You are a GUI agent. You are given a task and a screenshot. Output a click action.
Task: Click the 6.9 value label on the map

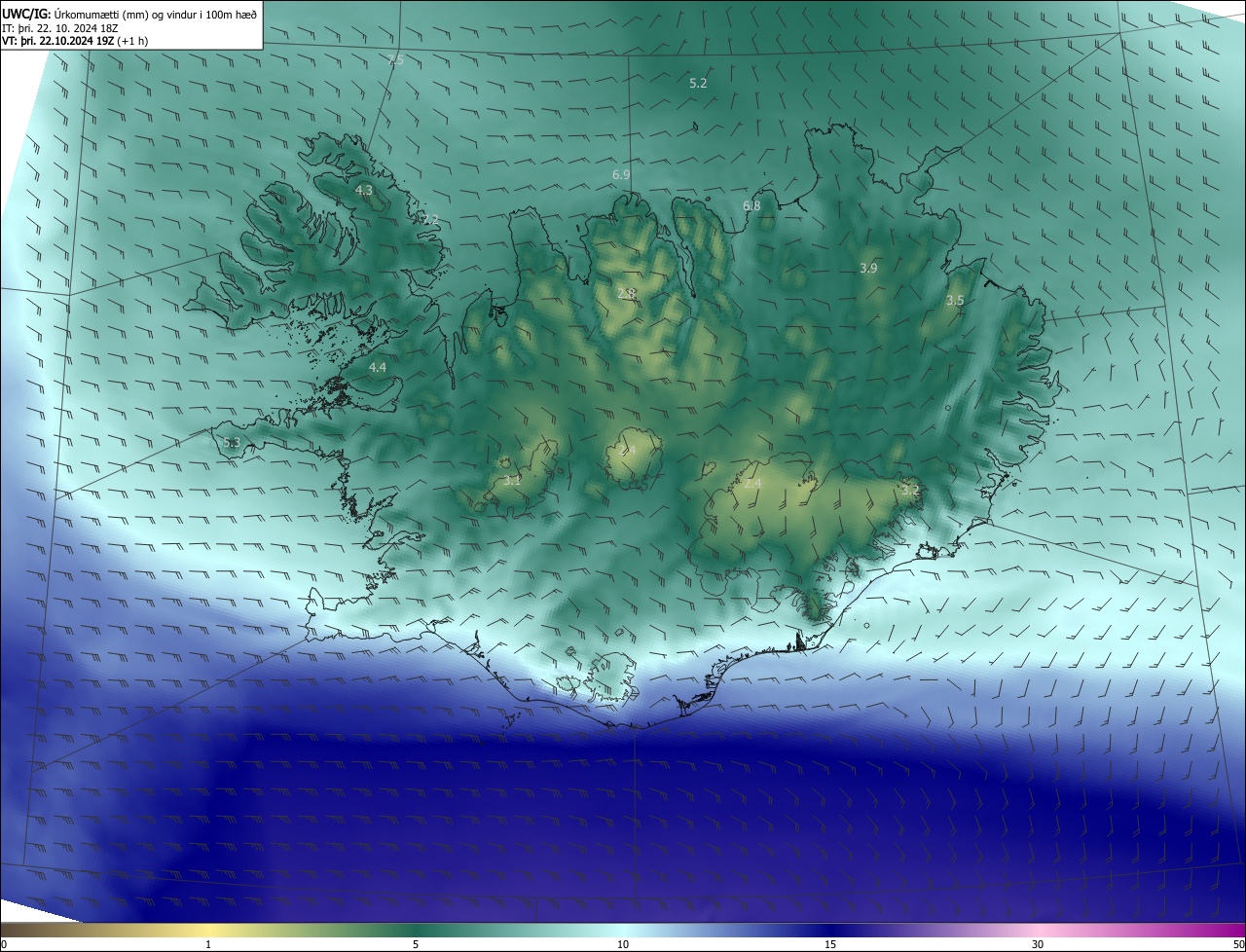621,174
